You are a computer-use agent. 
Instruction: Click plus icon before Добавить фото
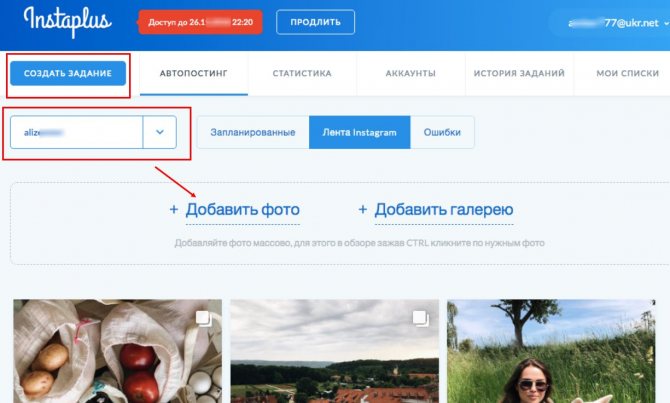coord(173,209)
